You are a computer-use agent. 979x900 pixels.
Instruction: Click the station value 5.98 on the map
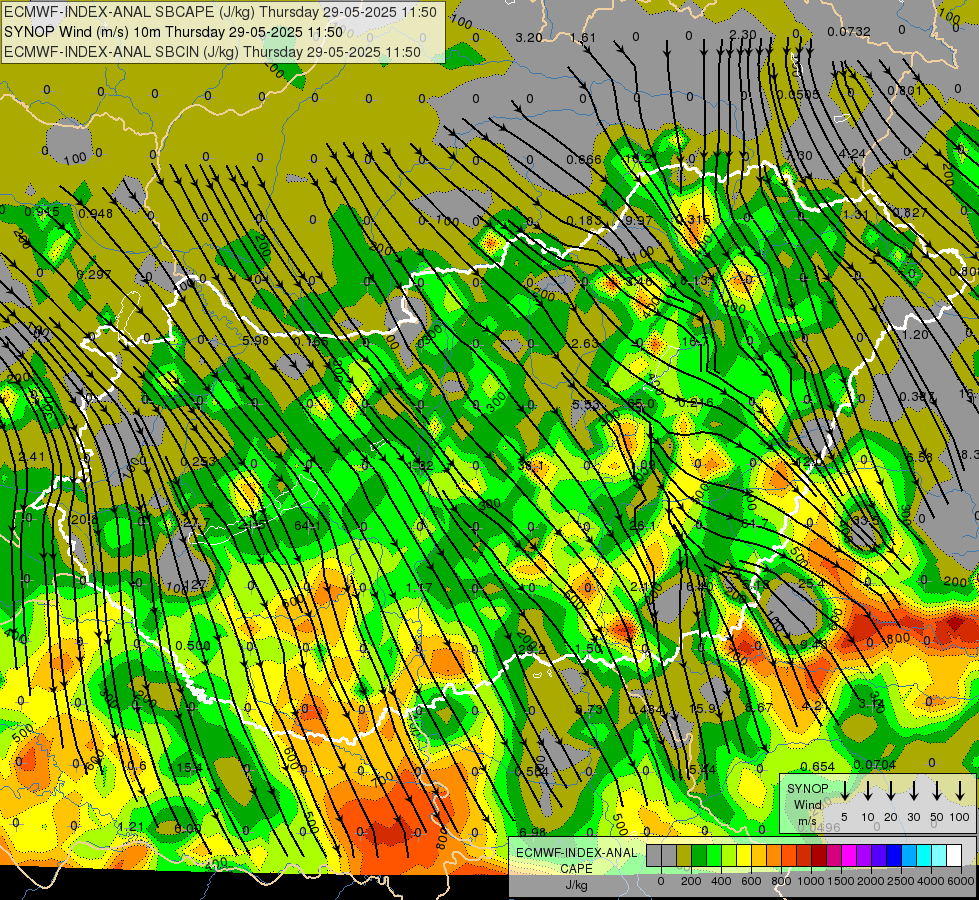(x=255, y=340)
